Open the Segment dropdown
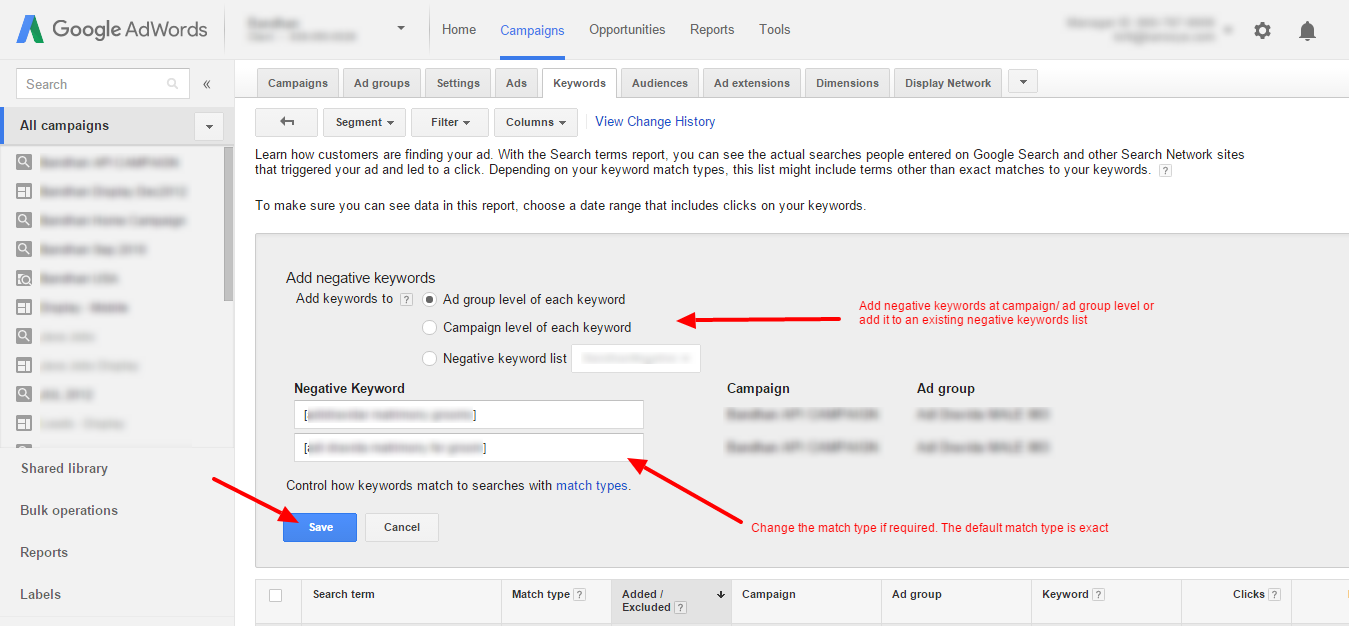This screenshot has height=626, width=1349. click(x=364, y=122)
